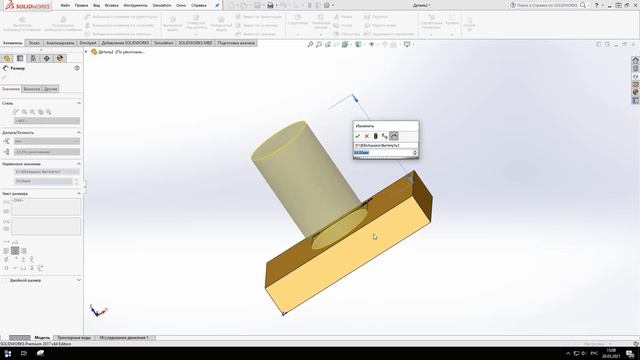Collapse the Primary Value section
640x360 pixels.
(x=79, y=164)
